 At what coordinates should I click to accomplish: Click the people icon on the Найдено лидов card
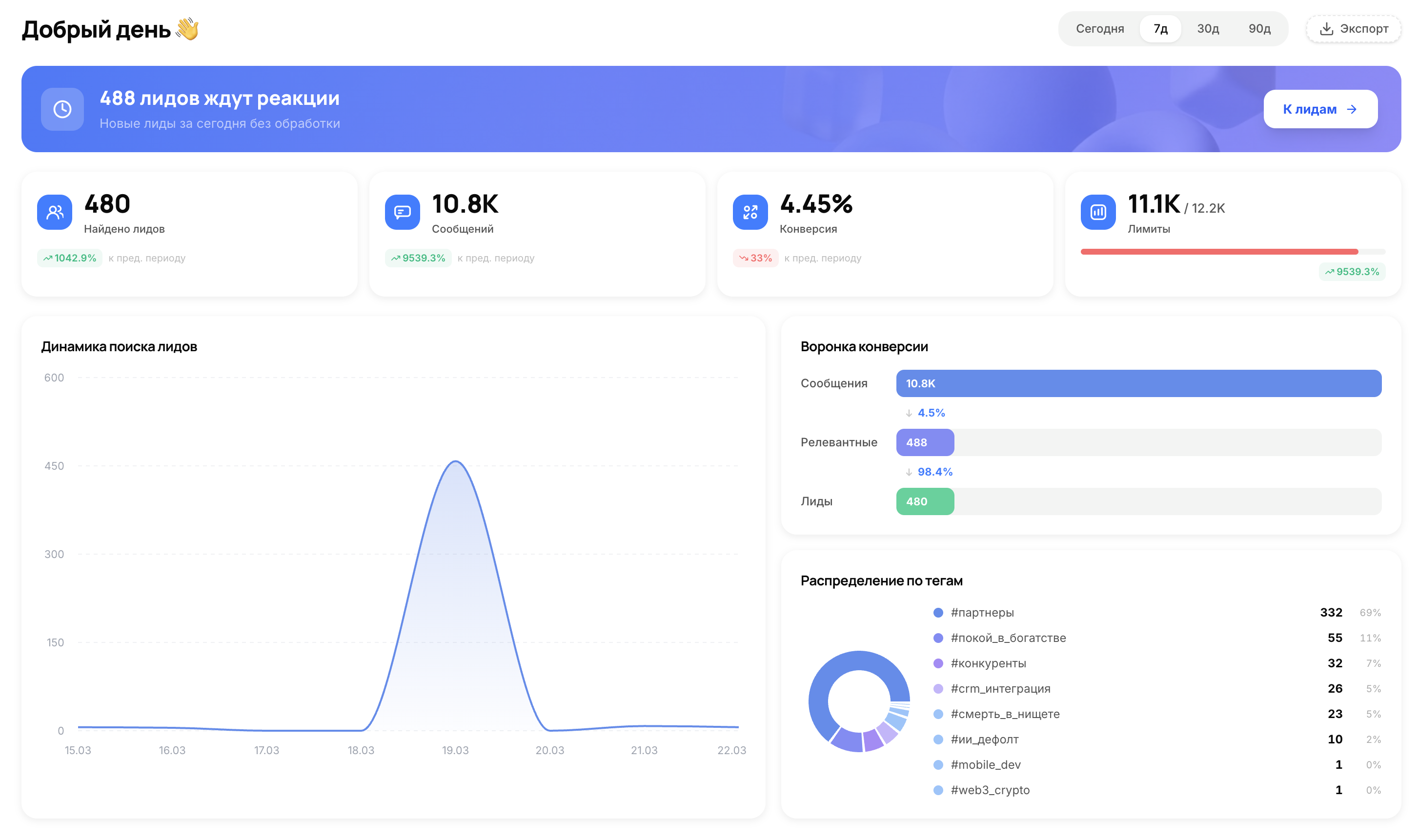coord(55,212)
